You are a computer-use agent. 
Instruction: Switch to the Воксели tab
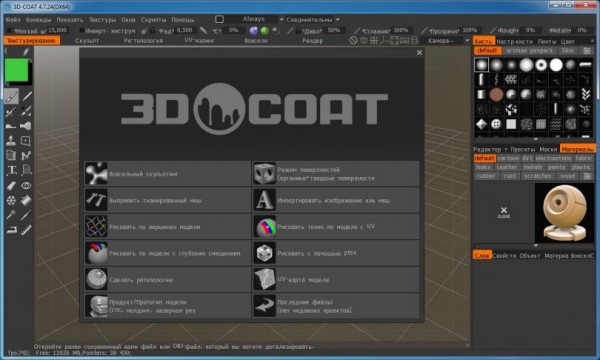(256, 41)
